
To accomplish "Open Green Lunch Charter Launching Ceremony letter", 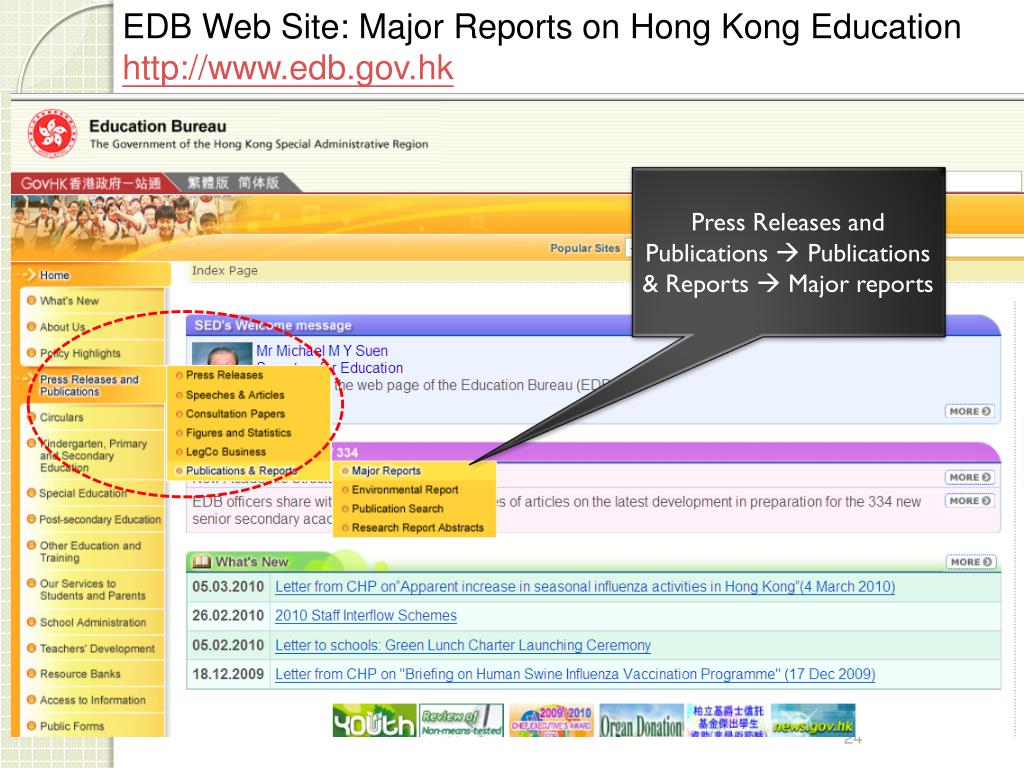I will (463, 645).
